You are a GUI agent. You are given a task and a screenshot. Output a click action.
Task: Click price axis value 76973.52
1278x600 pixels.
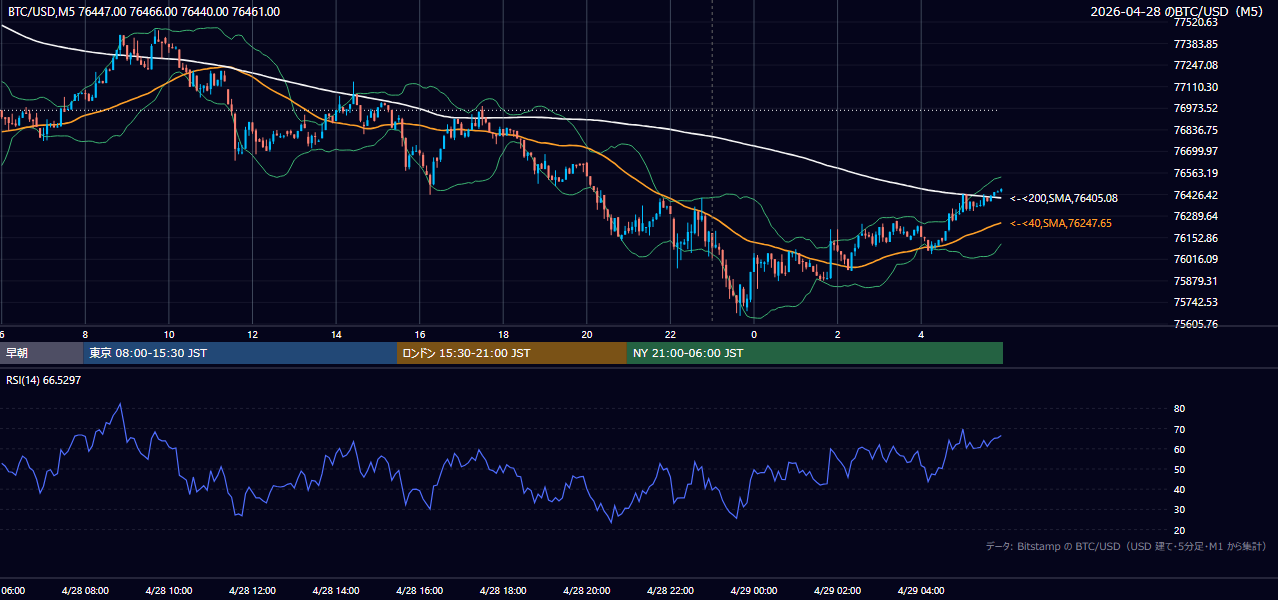[1196, 108]
